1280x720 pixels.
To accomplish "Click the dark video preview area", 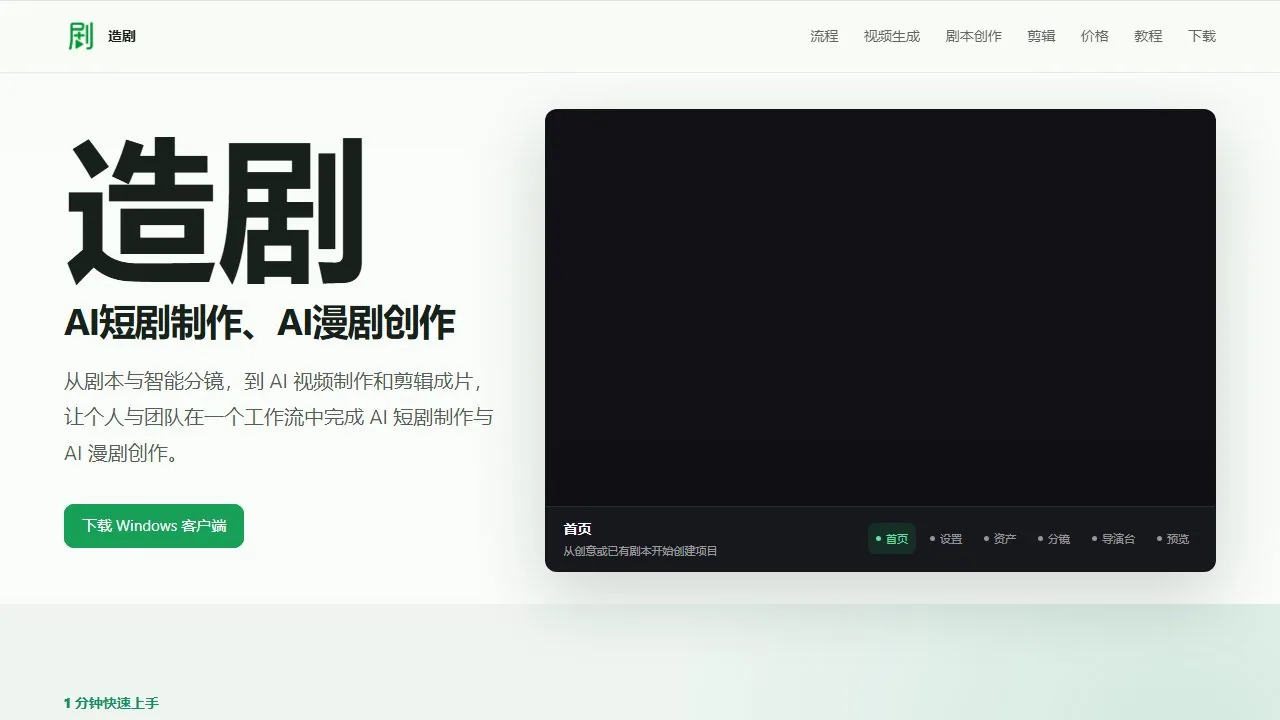I will tap(880, 307).
